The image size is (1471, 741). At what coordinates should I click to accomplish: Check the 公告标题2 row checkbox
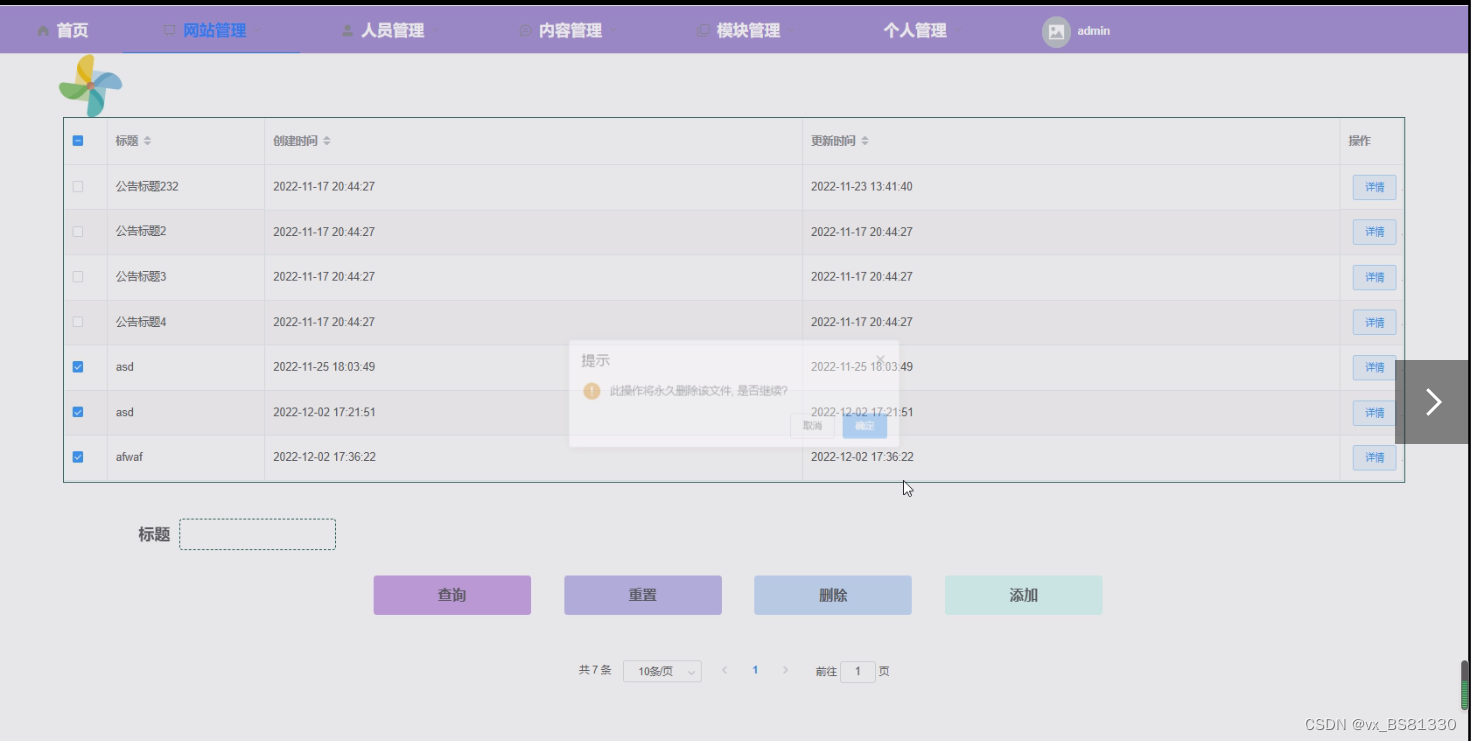click(x=78, y=232)
